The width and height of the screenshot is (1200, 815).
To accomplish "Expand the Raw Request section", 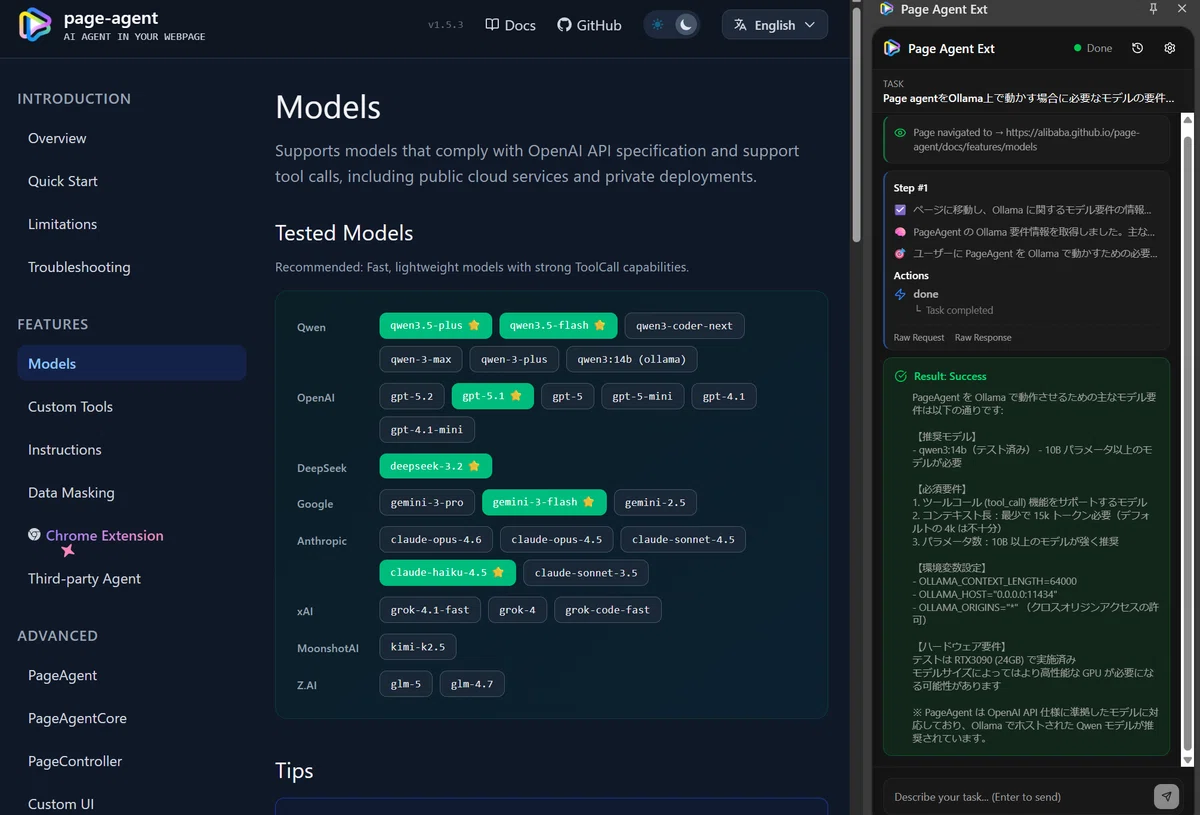I will coord(919,338).
